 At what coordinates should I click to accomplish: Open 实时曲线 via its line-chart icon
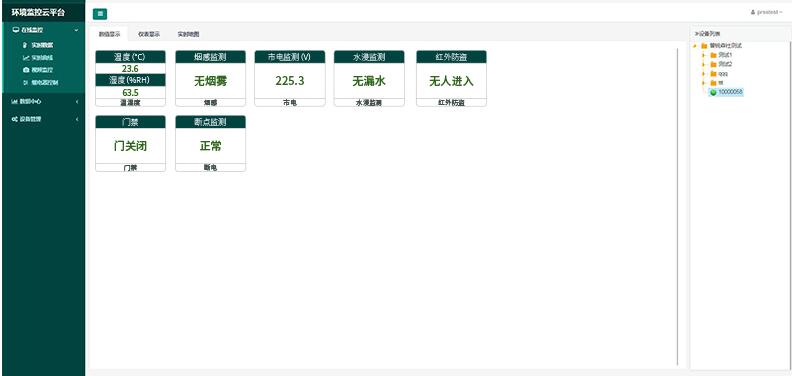point(26,57)
